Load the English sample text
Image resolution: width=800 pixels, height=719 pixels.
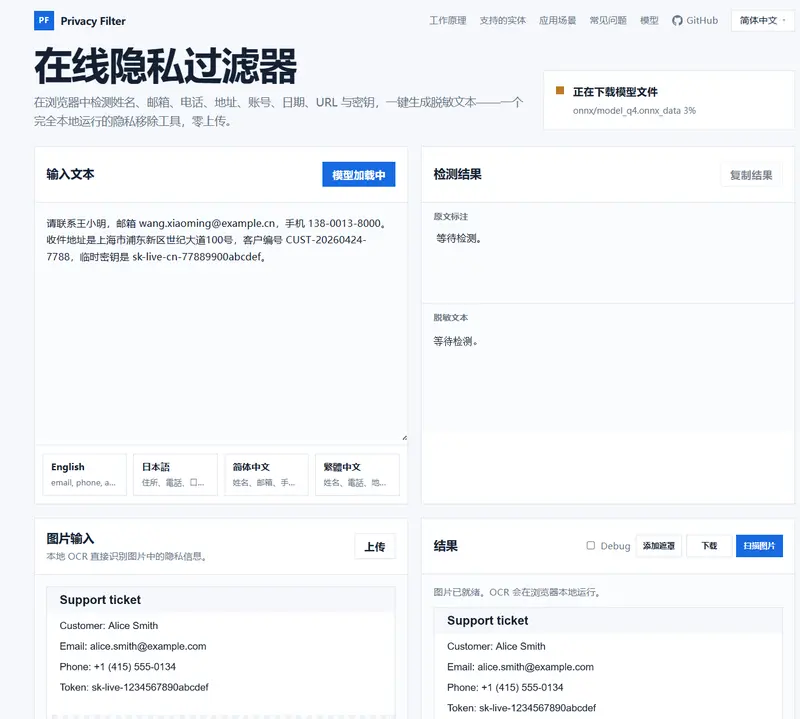pyautogui.click(x=85, y=475)
